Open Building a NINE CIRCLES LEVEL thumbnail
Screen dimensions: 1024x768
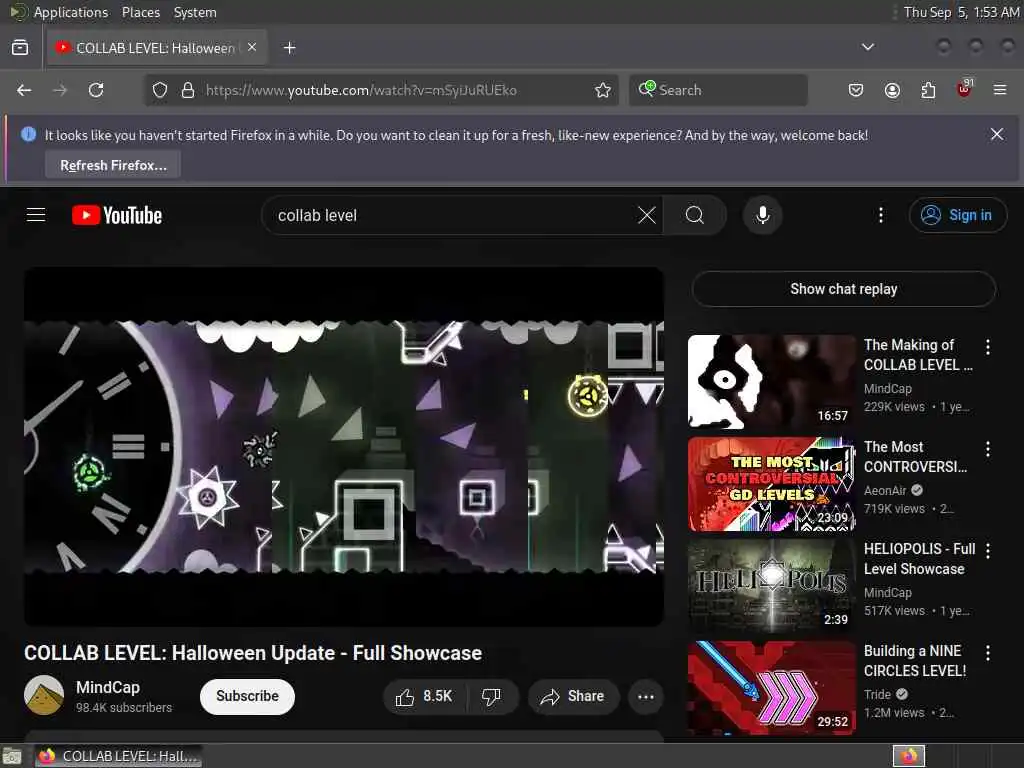point(771,688)
